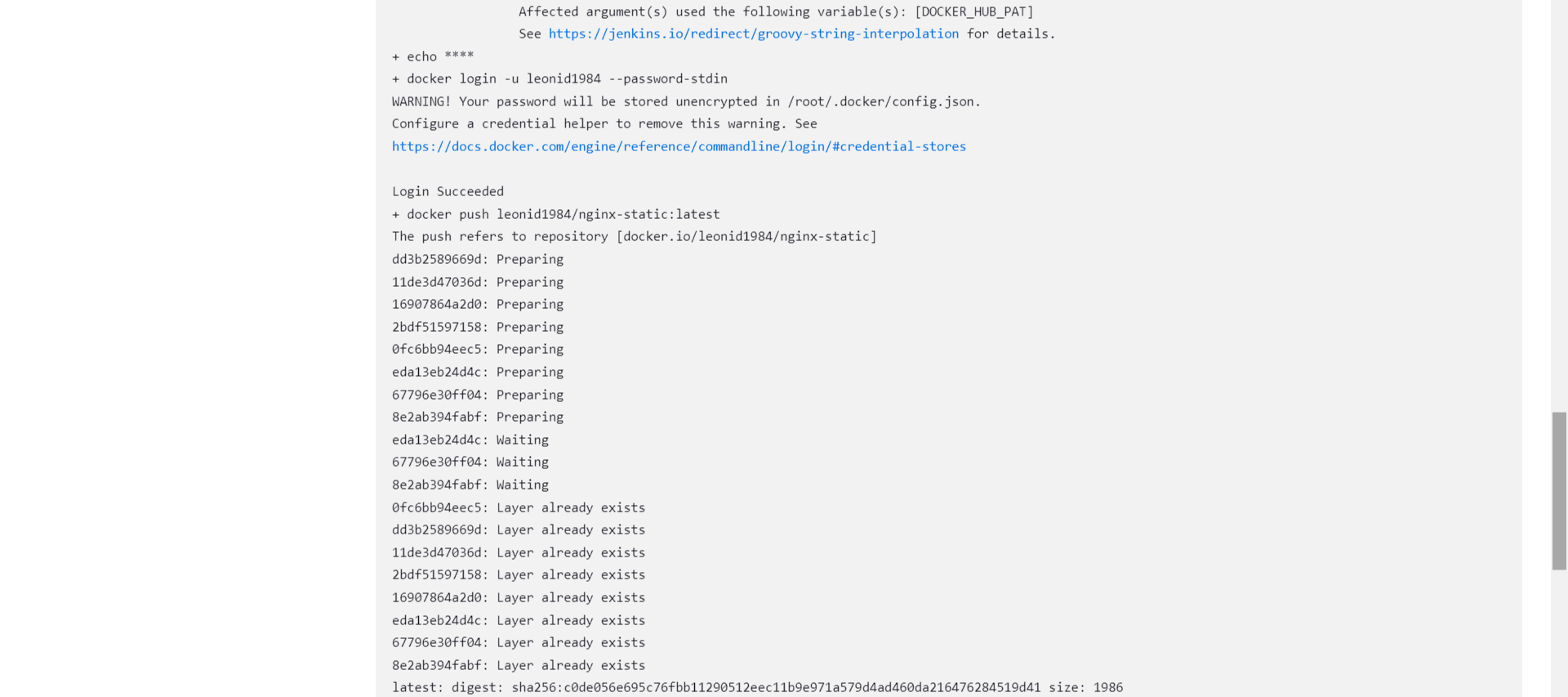Click '8e2ab394fabf: Preparing' line
The width and height of the screenshot is (1568, 697).
(x=478, y=417)
